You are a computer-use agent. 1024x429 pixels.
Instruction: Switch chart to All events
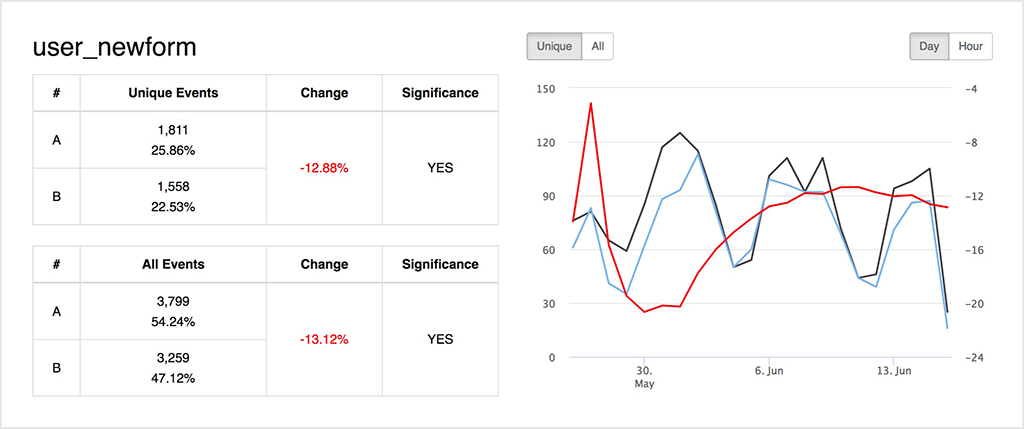pos(597,46)
